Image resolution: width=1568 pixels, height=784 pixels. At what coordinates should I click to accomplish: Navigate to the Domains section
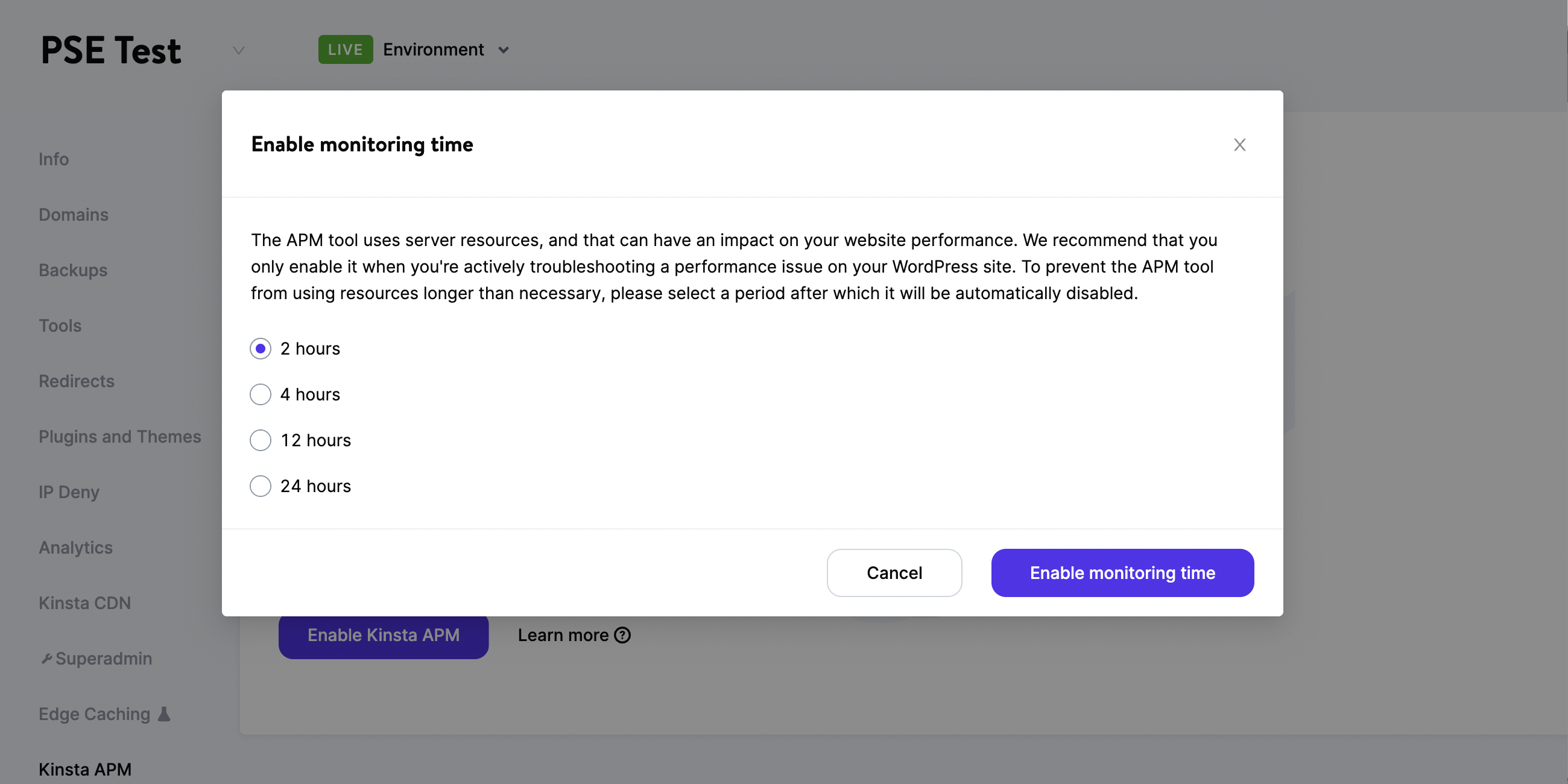73,214
